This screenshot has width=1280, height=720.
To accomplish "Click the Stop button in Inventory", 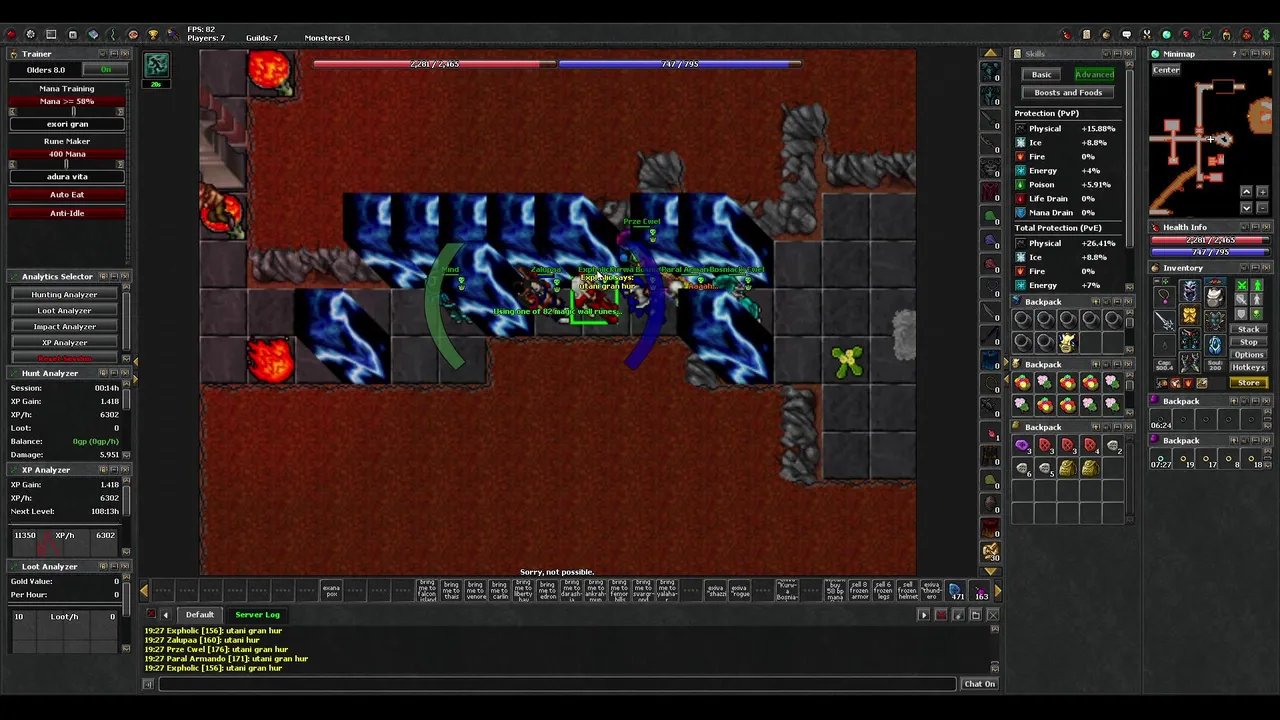I will tap(1248, 342).
